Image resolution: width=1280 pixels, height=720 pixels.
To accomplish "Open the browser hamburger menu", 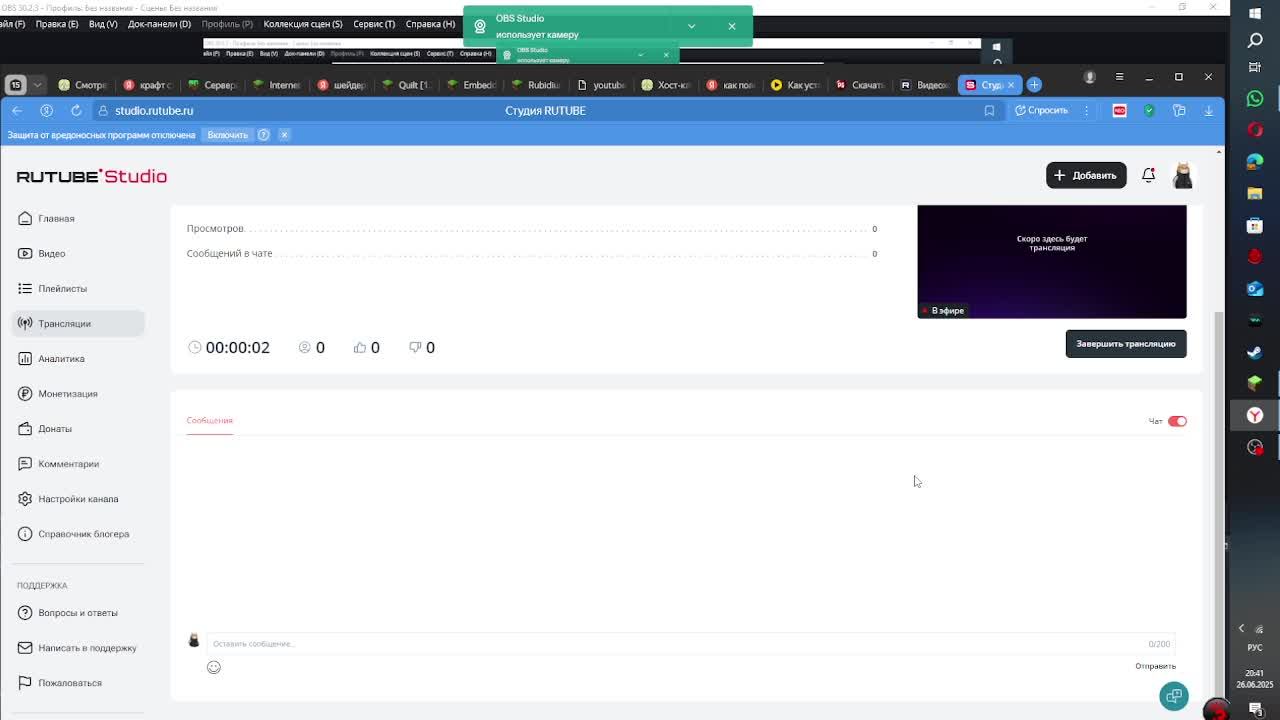I will [x=1119, y=77].
